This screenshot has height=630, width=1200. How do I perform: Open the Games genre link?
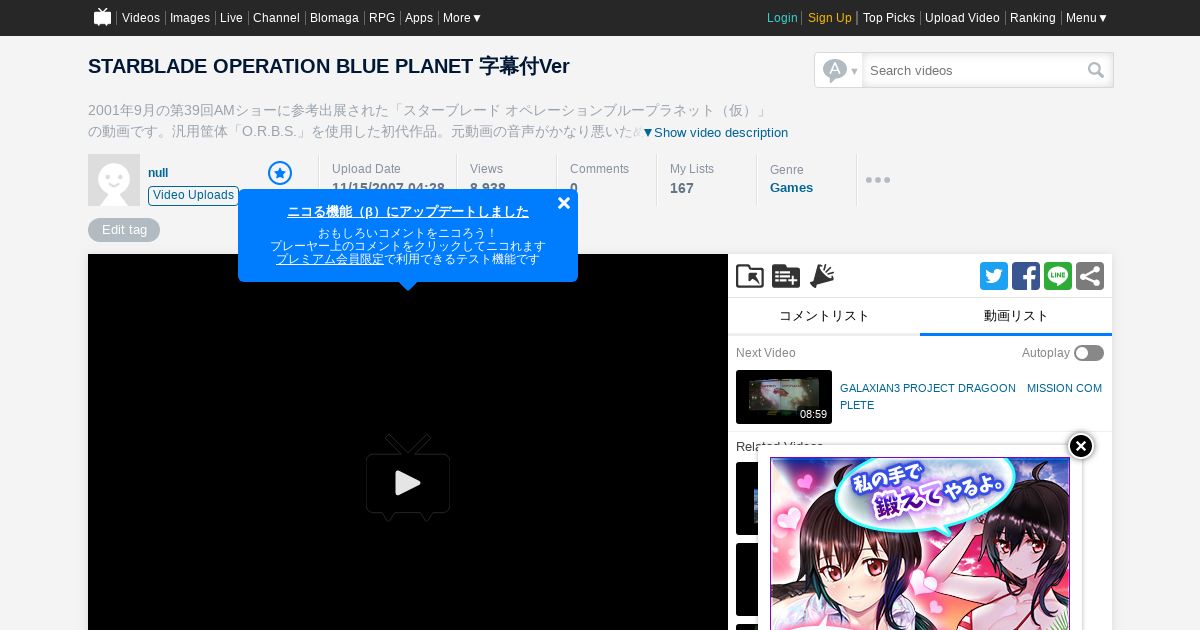[x=791, y=188]
